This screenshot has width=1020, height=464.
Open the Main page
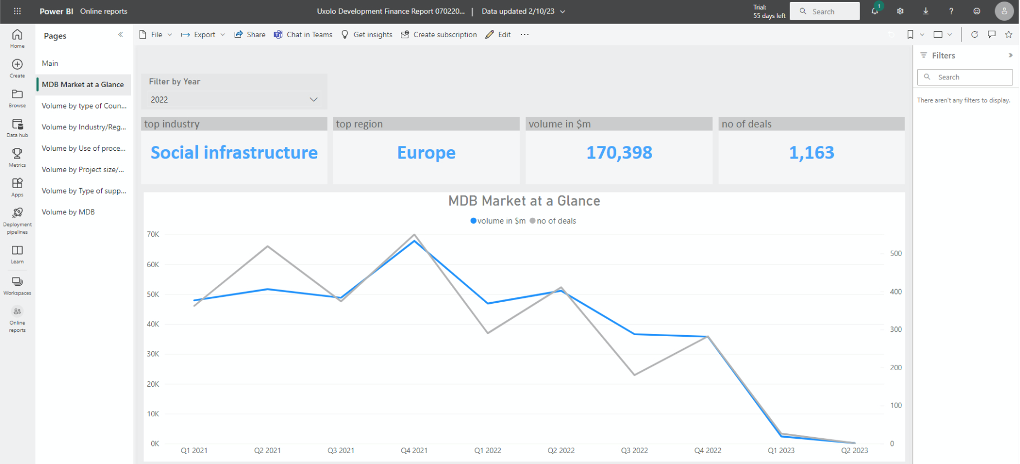83,64
